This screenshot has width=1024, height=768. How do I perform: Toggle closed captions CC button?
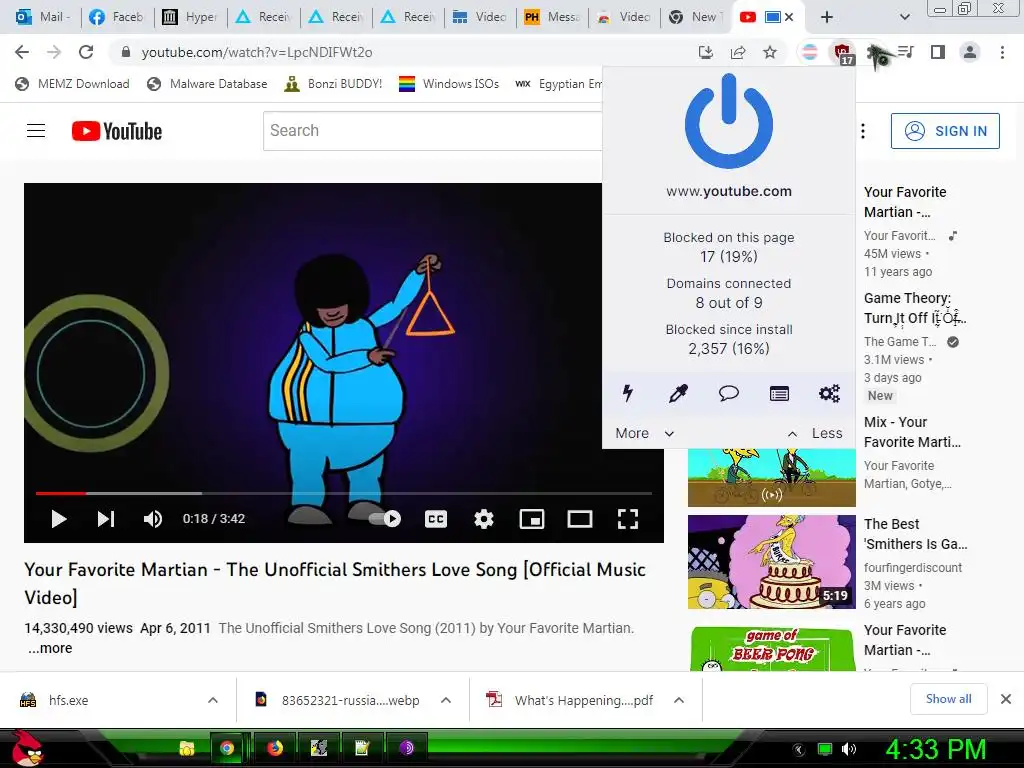436,519
